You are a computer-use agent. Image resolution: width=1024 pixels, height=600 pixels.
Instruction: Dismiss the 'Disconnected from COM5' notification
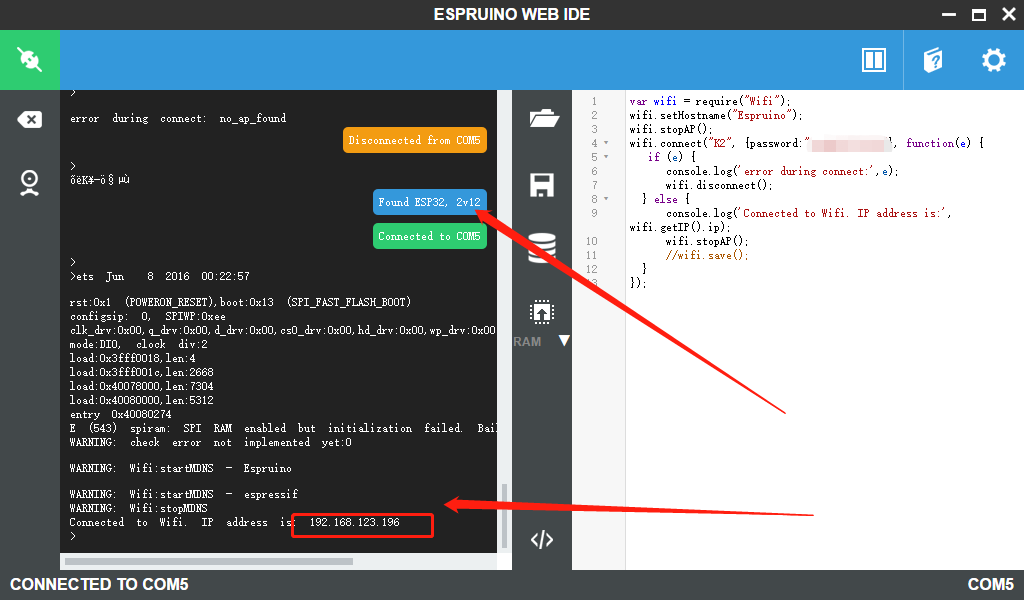415,140
